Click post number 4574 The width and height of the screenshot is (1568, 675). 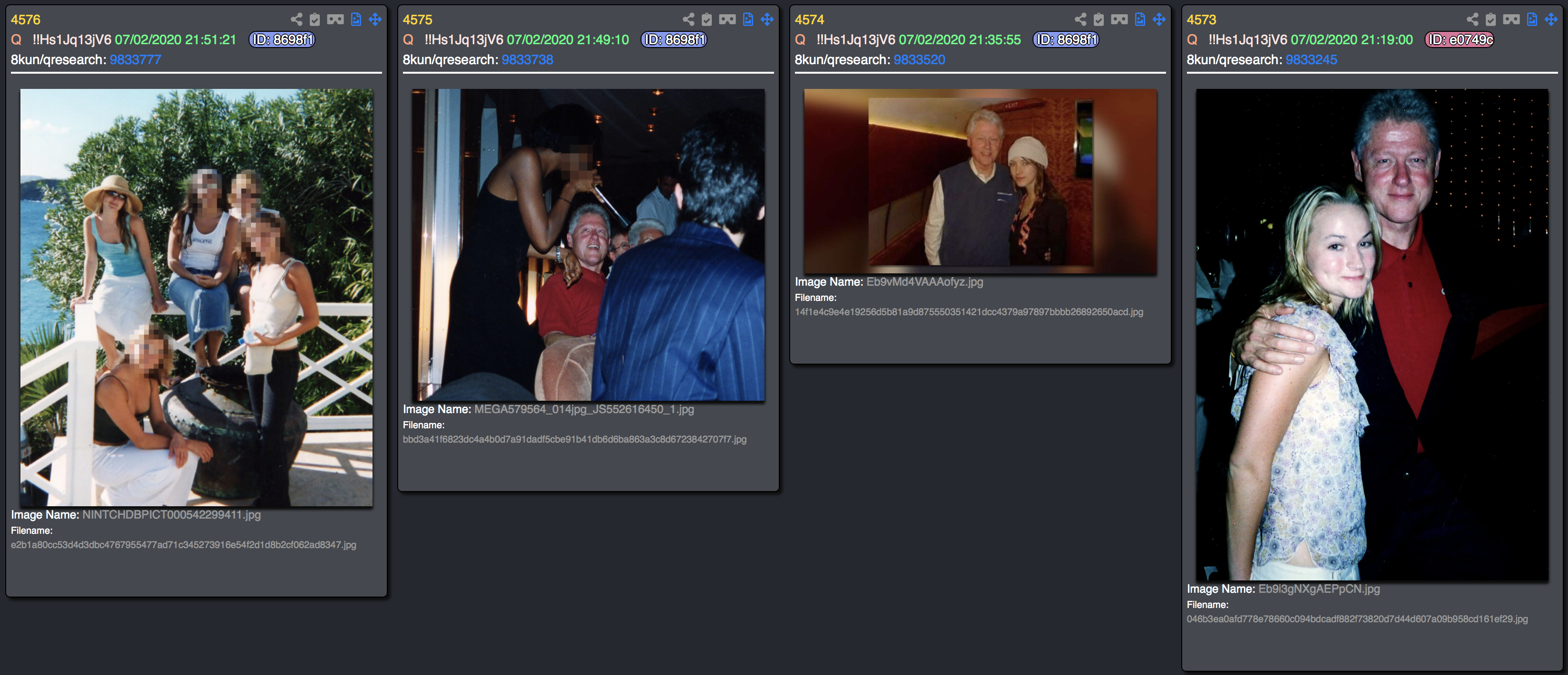pyautogui.click(x=810, y=19)
